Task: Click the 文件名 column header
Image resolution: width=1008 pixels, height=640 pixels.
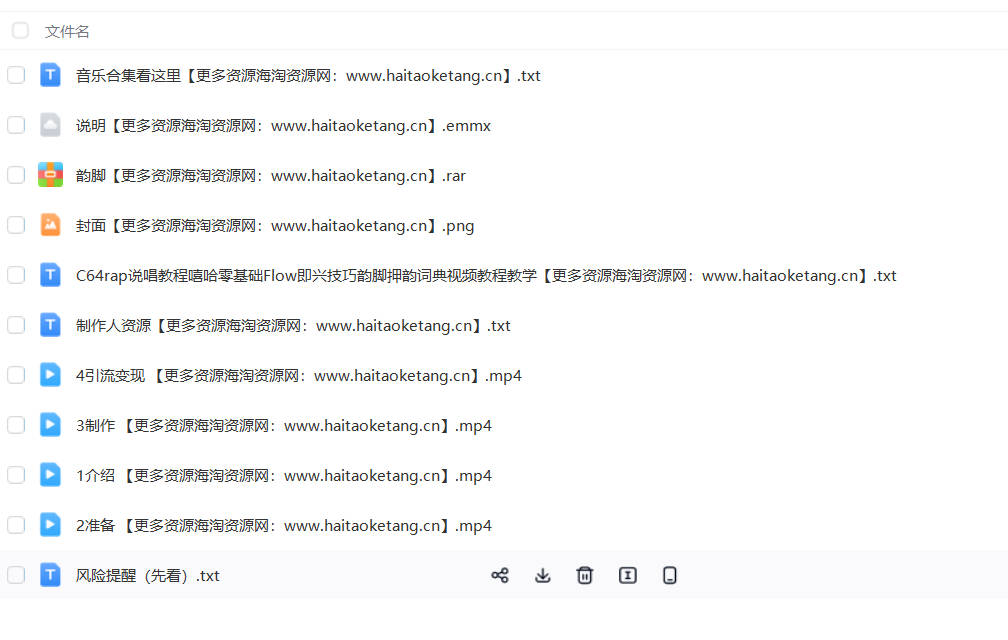Action: coord(67,31)
